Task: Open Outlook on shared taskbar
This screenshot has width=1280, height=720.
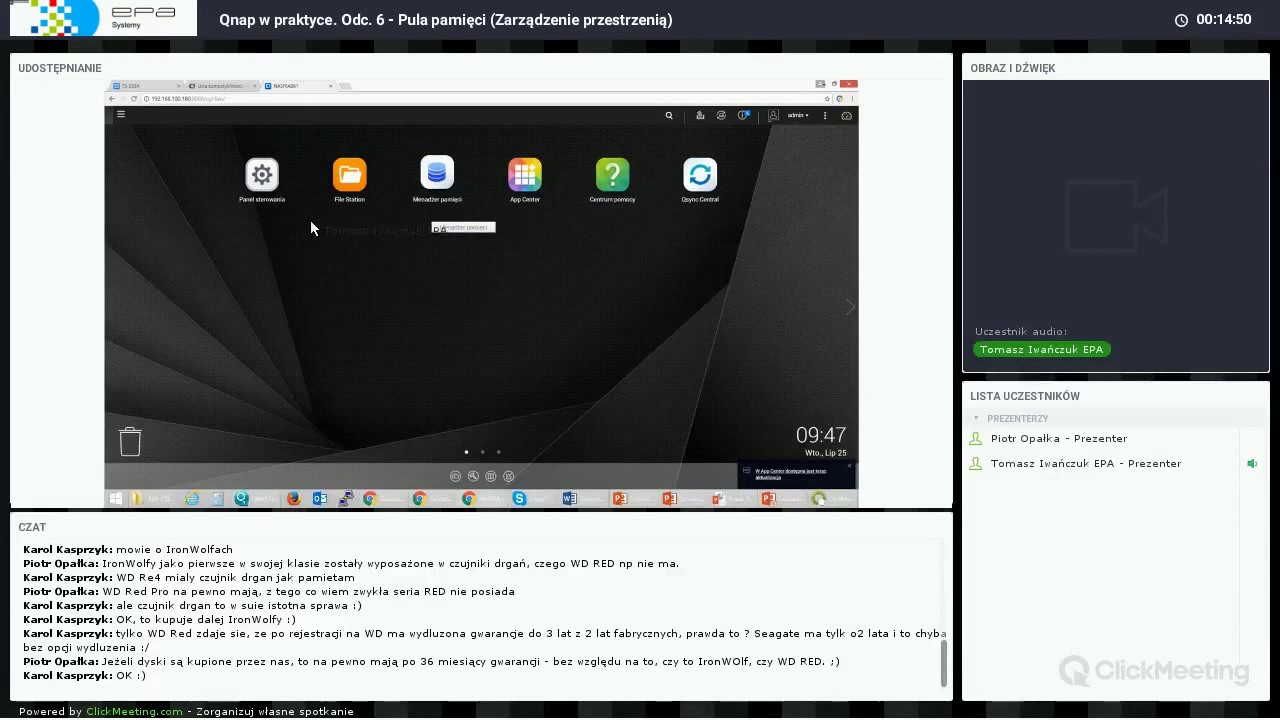Action: pyautogui.click(x=320, y=499)
